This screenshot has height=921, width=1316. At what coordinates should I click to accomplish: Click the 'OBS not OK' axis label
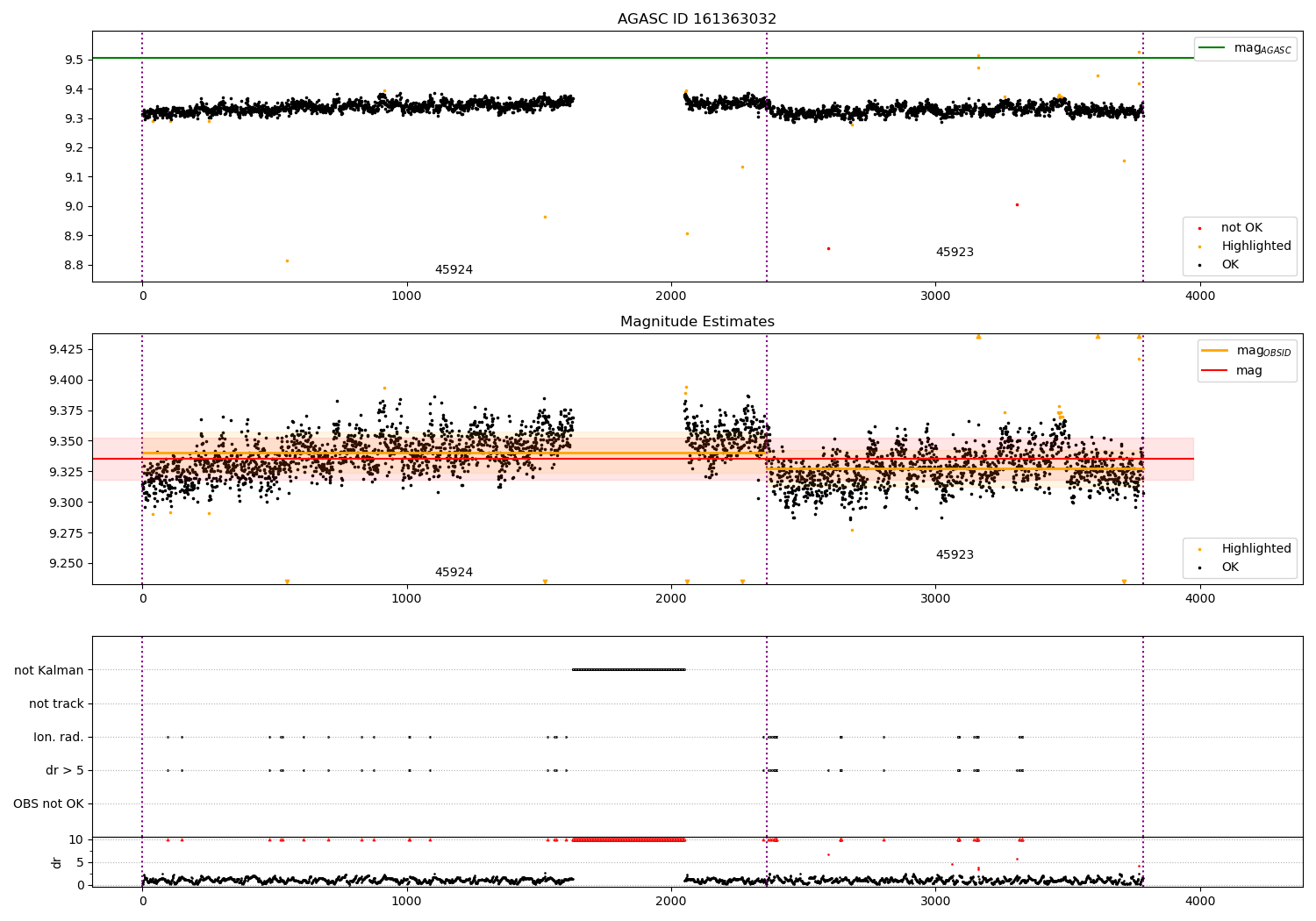pyautogui.click(x=49, y=803)
